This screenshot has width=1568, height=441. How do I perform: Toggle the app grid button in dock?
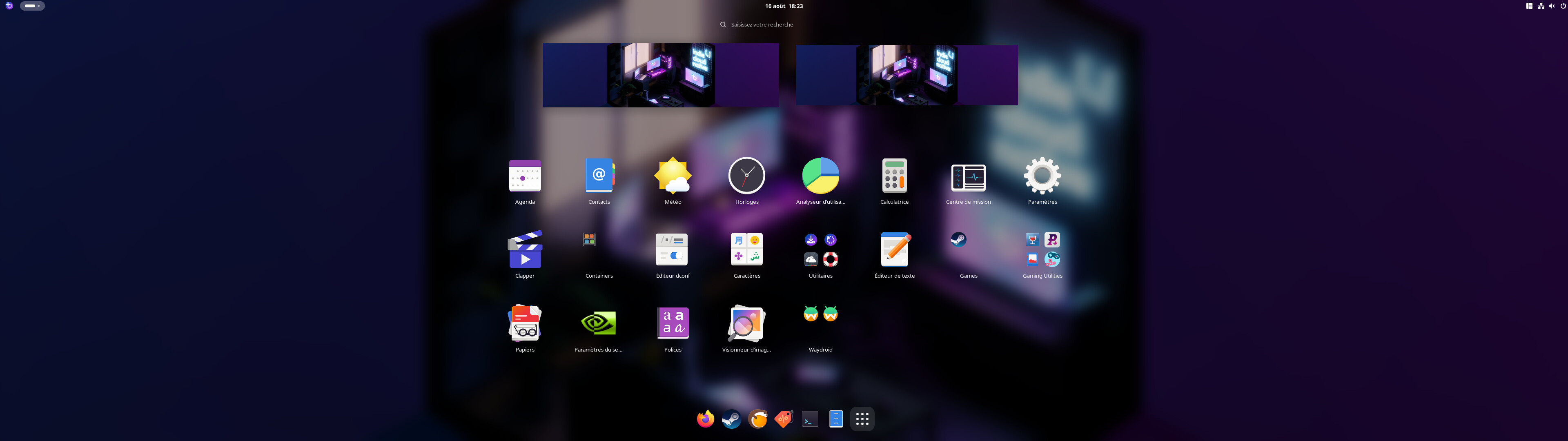tap(862, 419)
